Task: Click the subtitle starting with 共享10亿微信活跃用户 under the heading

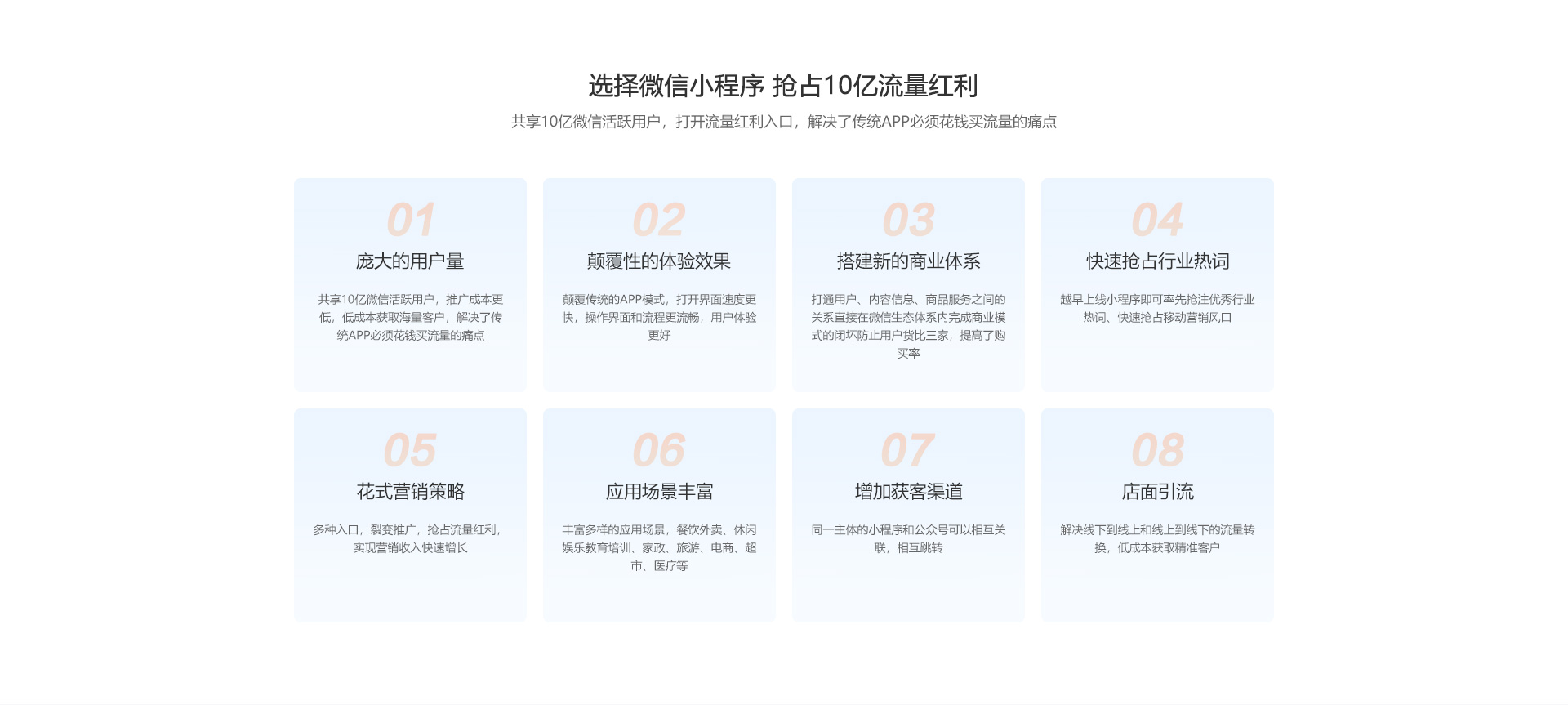Action: tap(783, 122)
